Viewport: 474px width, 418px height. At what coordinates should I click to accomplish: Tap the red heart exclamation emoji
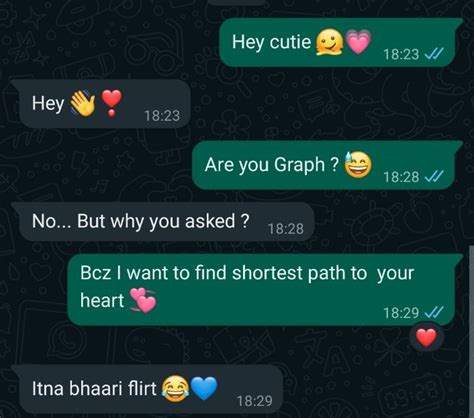(x=112, y=103)
